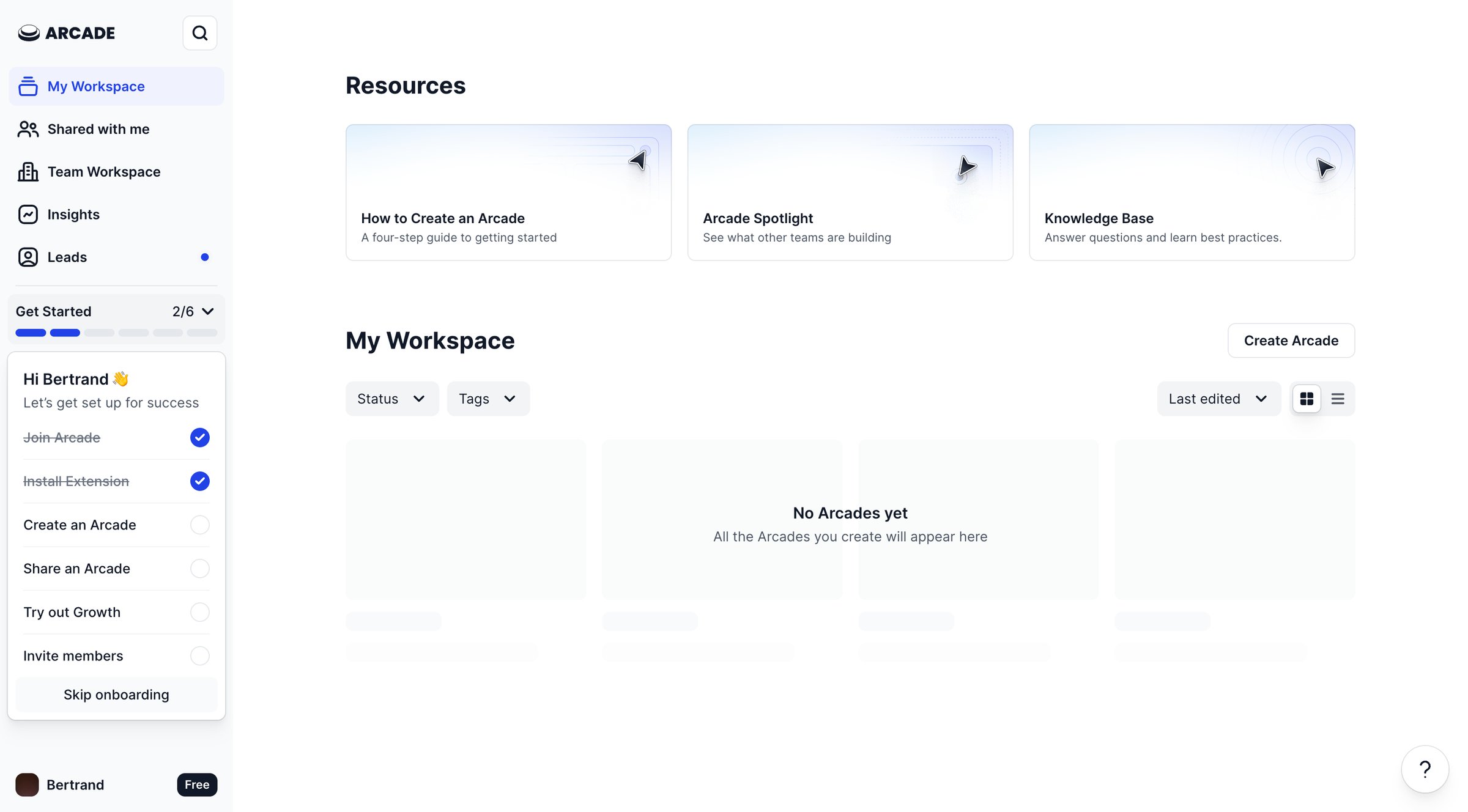Click the Share an Arcade onboarding step
Screen dimensions: 1468x812
(x=116, y=569)
